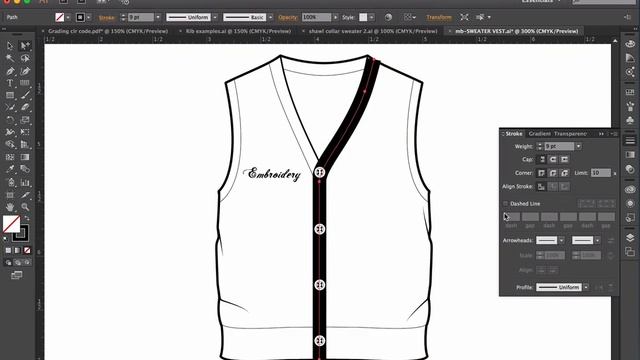This screenshot has height=360, width=640.
Task: Click Opacity link in control bar
Action: (x=288, y=18)
